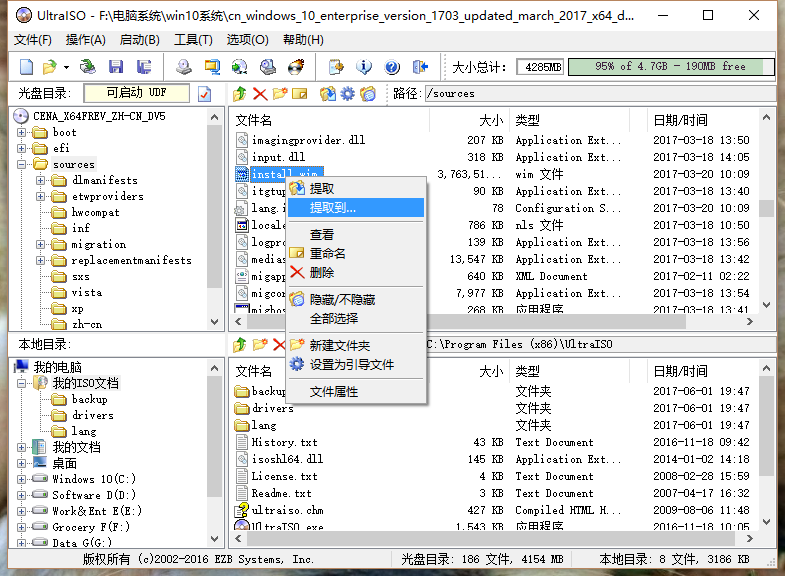Click the disc panel Rename icon
Image resolution: width=785 pixels, height=576 pixels.
300,94
